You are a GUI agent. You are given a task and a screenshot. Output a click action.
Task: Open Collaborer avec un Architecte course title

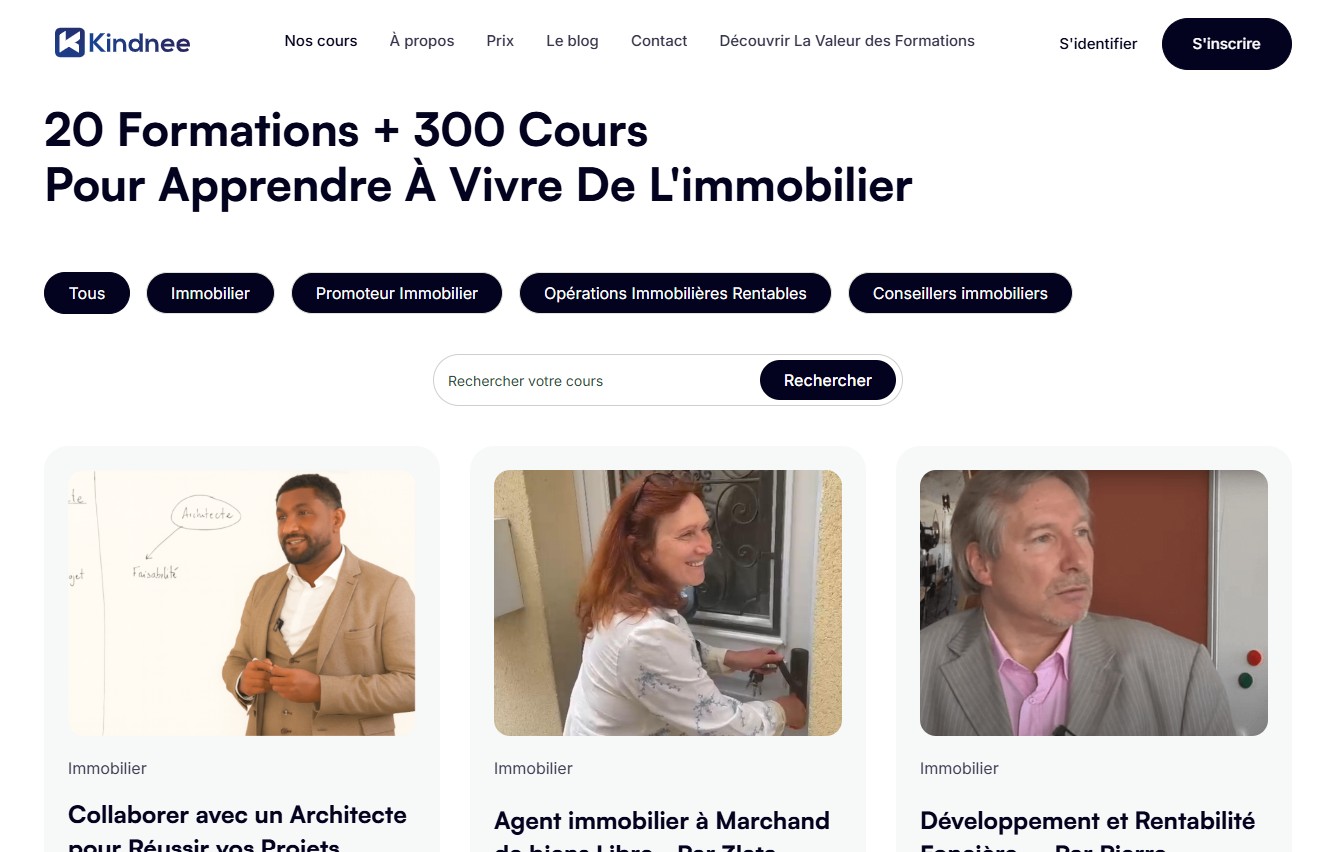[237, 827]
